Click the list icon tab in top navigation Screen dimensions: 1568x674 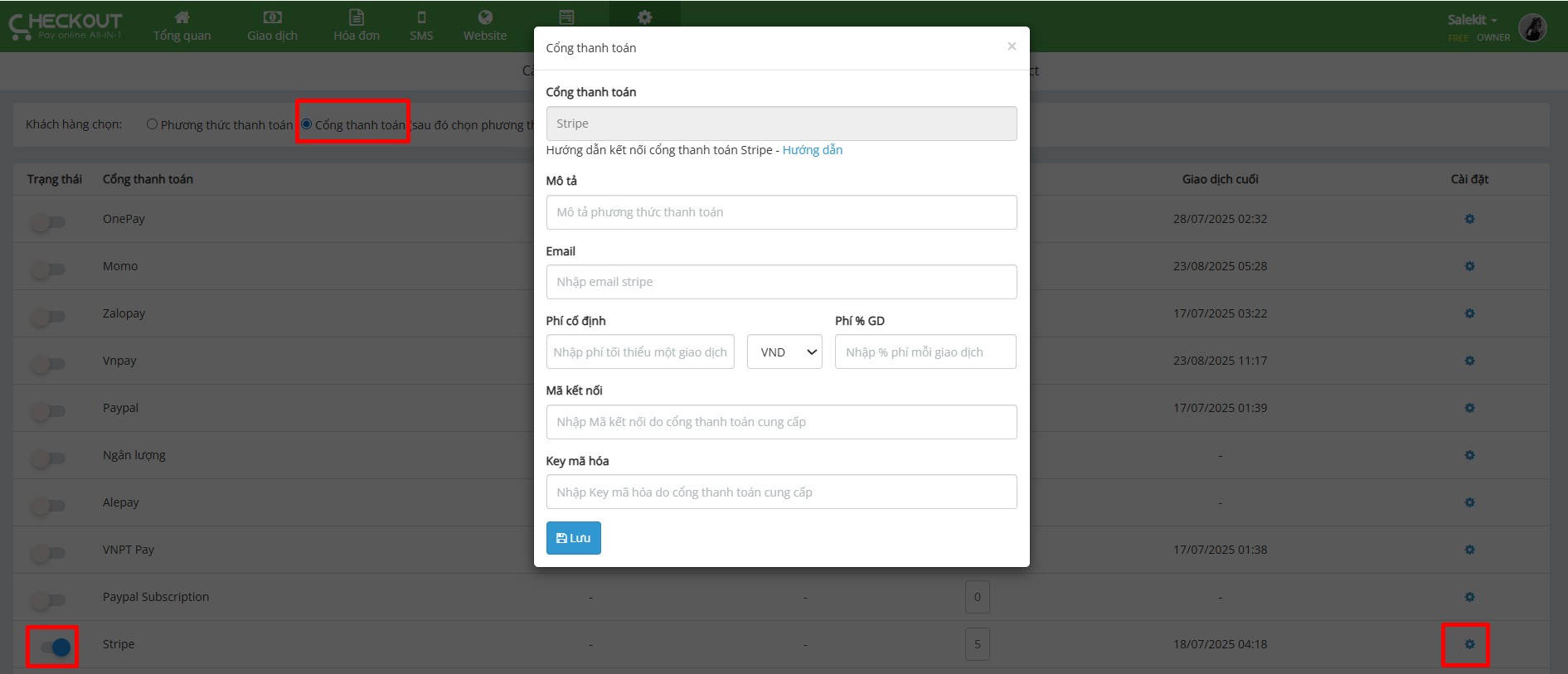pyautogui.click(x=566, y=17)
